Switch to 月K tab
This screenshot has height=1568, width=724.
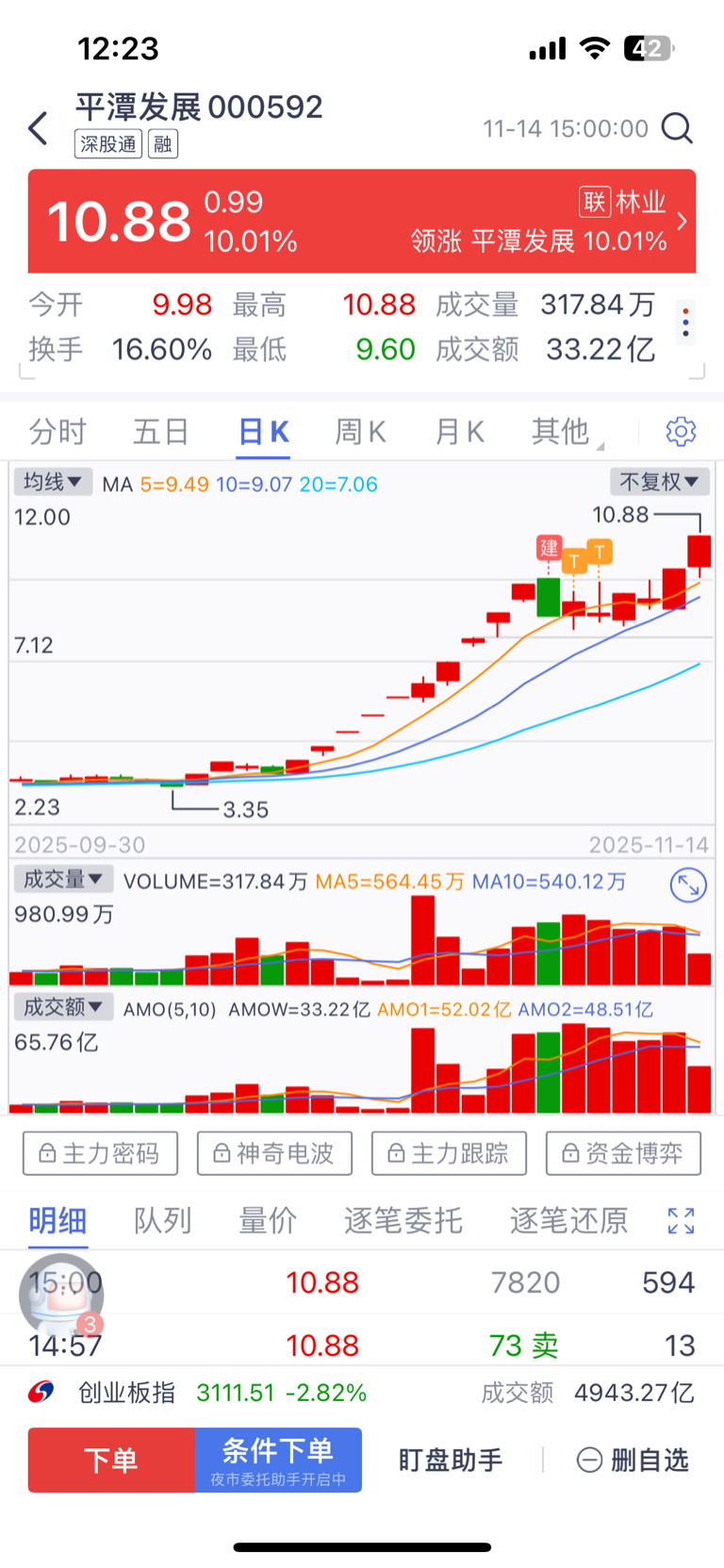(459, 432)
